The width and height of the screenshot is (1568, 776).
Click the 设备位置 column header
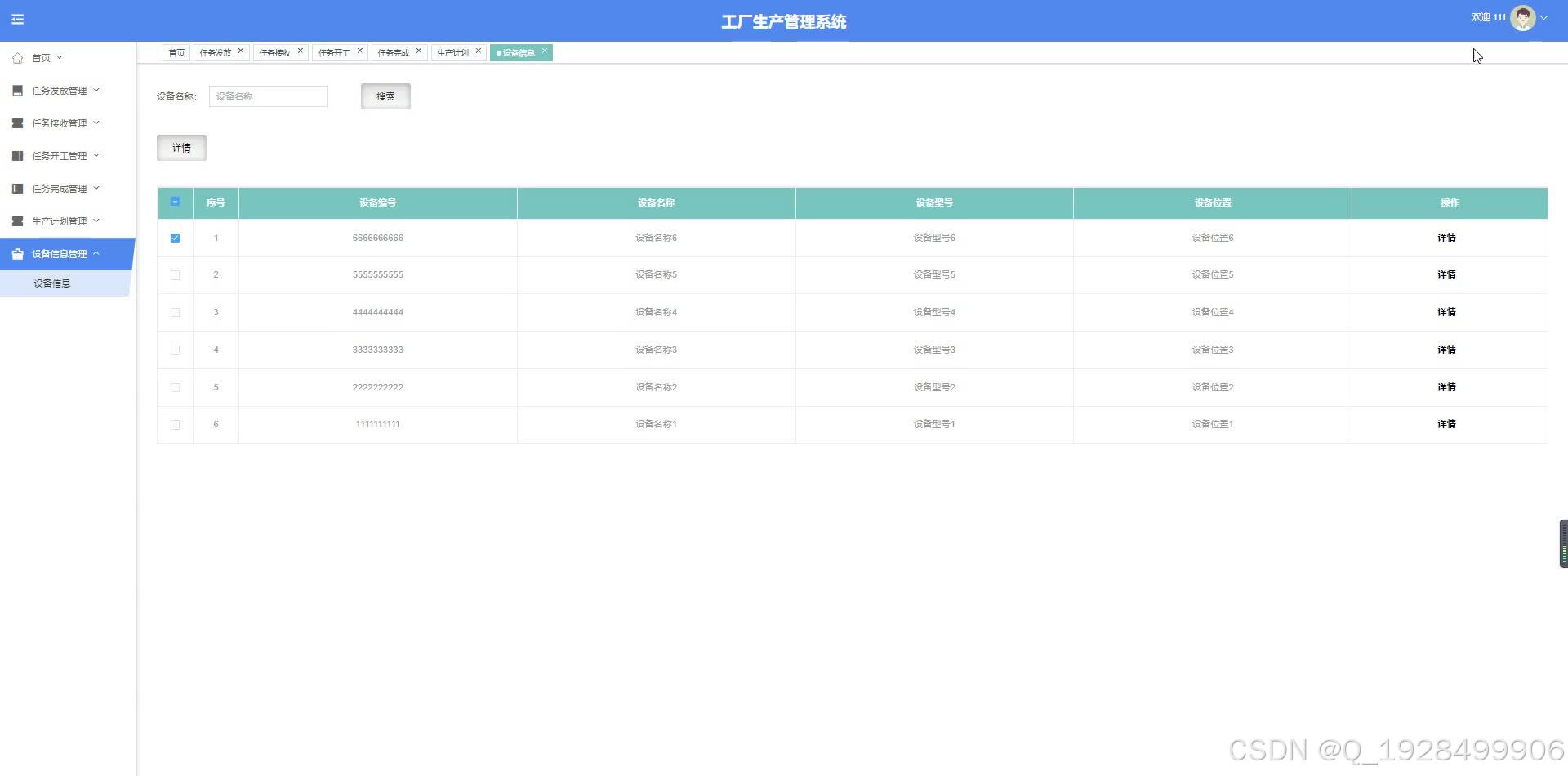pyautogui.click(x=1213, y=203)
